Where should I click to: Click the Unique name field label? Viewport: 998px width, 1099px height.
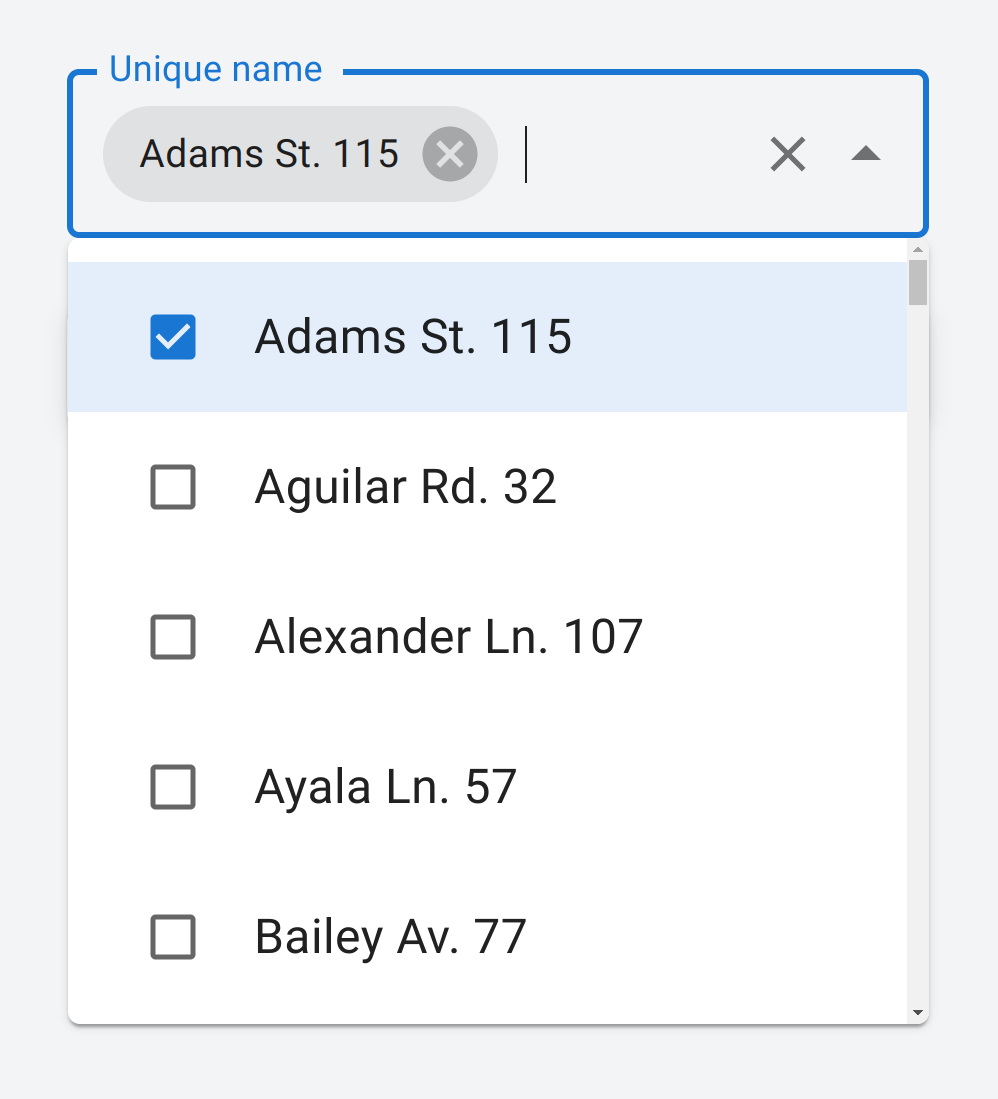pyautogui.click(x=215, y=70)
